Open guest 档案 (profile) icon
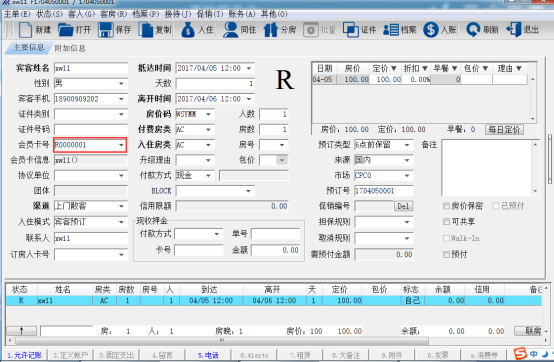The image size is (554, 362). tap(391, 30)
